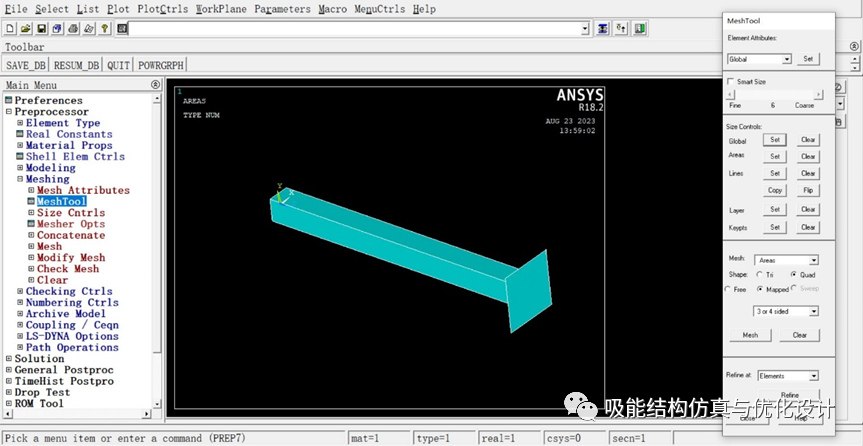
Task: Click Set for Size Controls Global
Action: point(775,140)
